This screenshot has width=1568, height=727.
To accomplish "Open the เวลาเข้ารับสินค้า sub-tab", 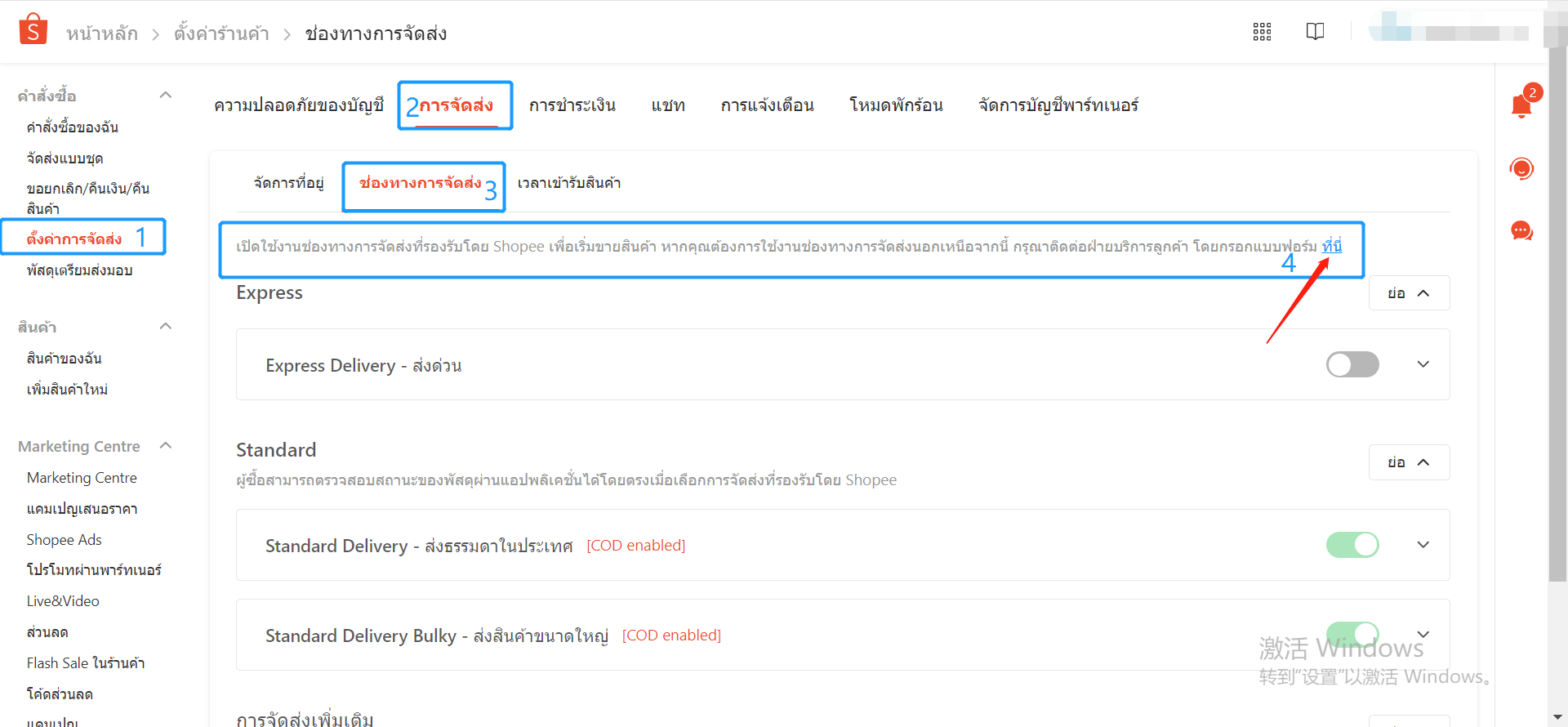I will click(x=568, y=183).
